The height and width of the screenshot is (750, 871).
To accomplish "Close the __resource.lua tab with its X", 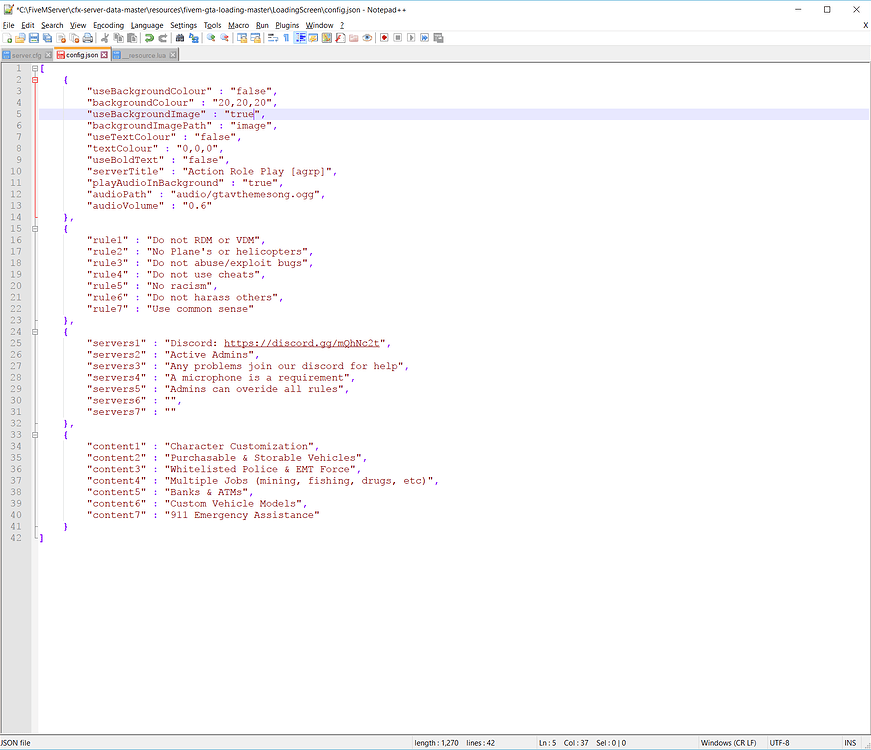I will coord(173,55).
